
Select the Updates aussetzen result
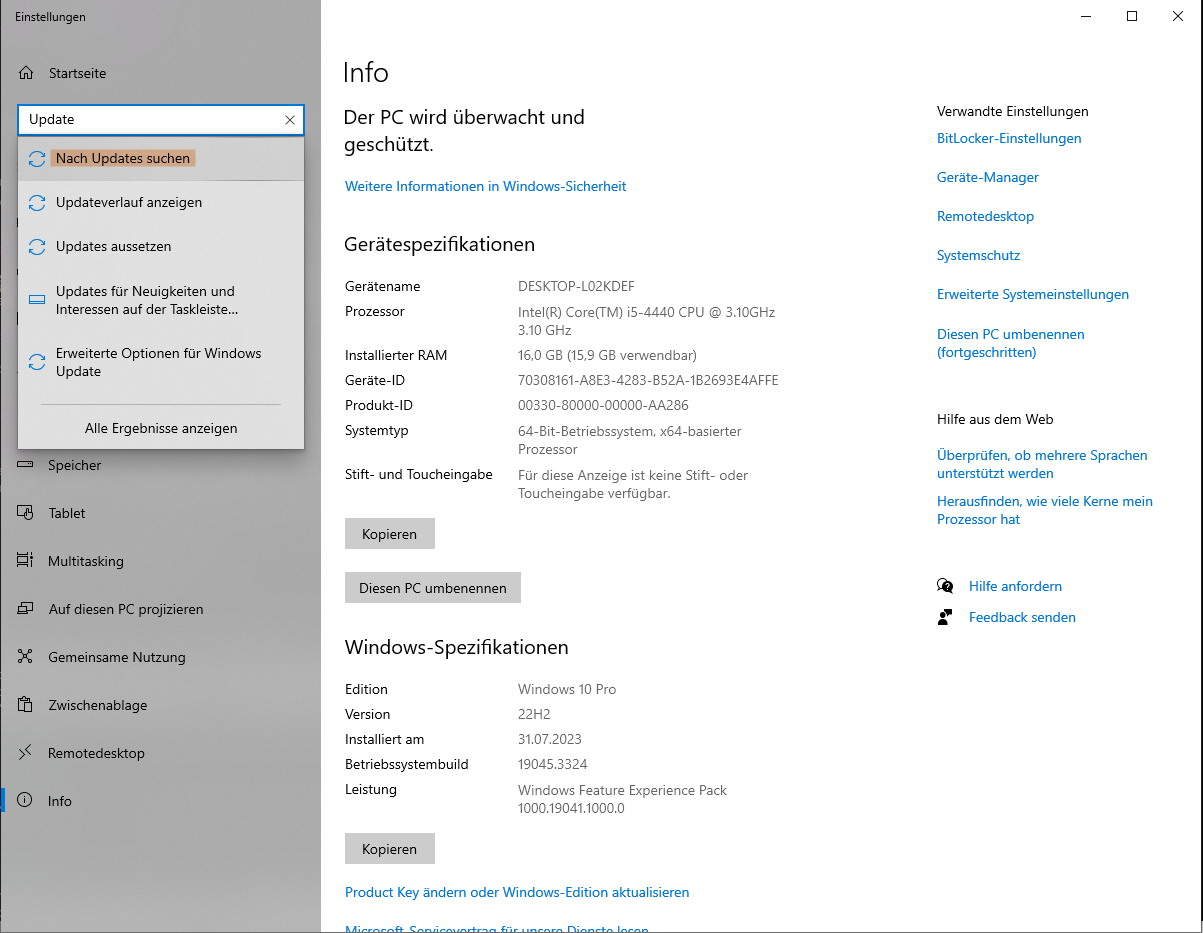161,247
